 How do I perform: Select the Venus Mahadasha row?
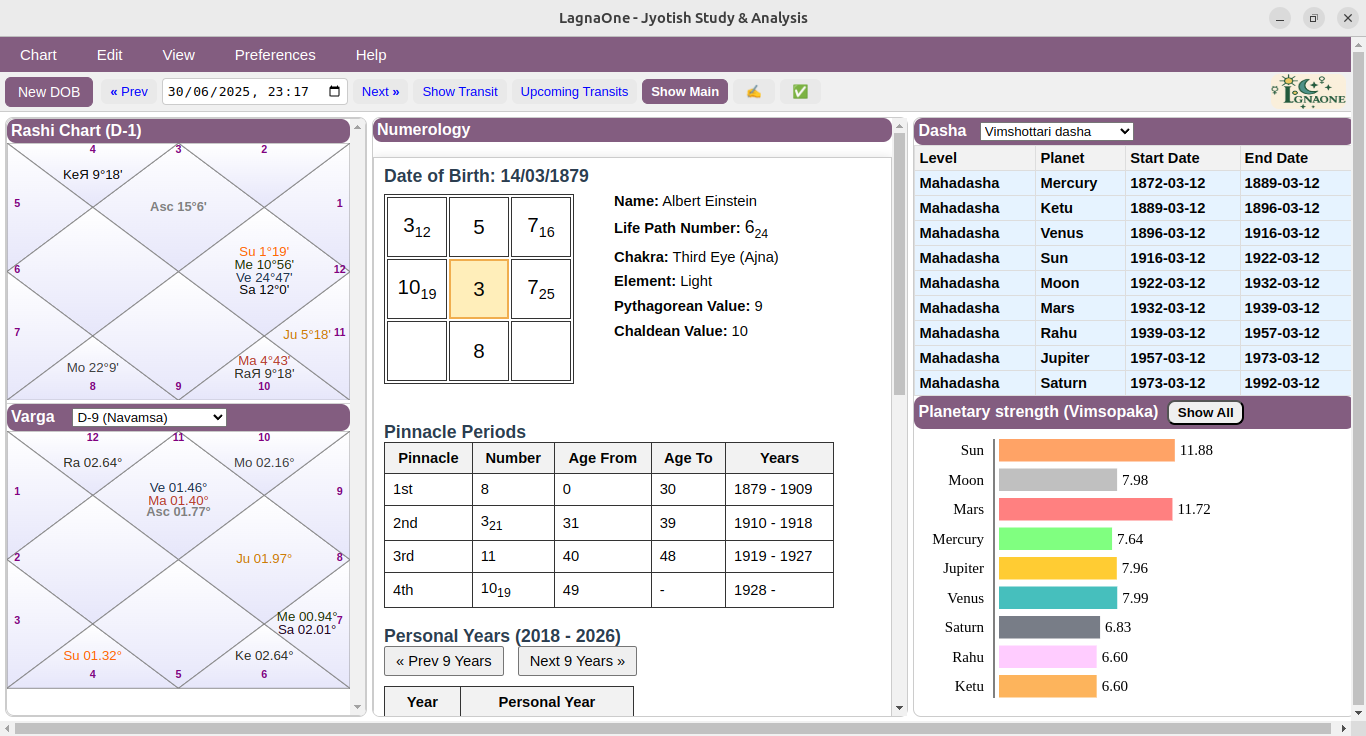(x=1133, y=233)
